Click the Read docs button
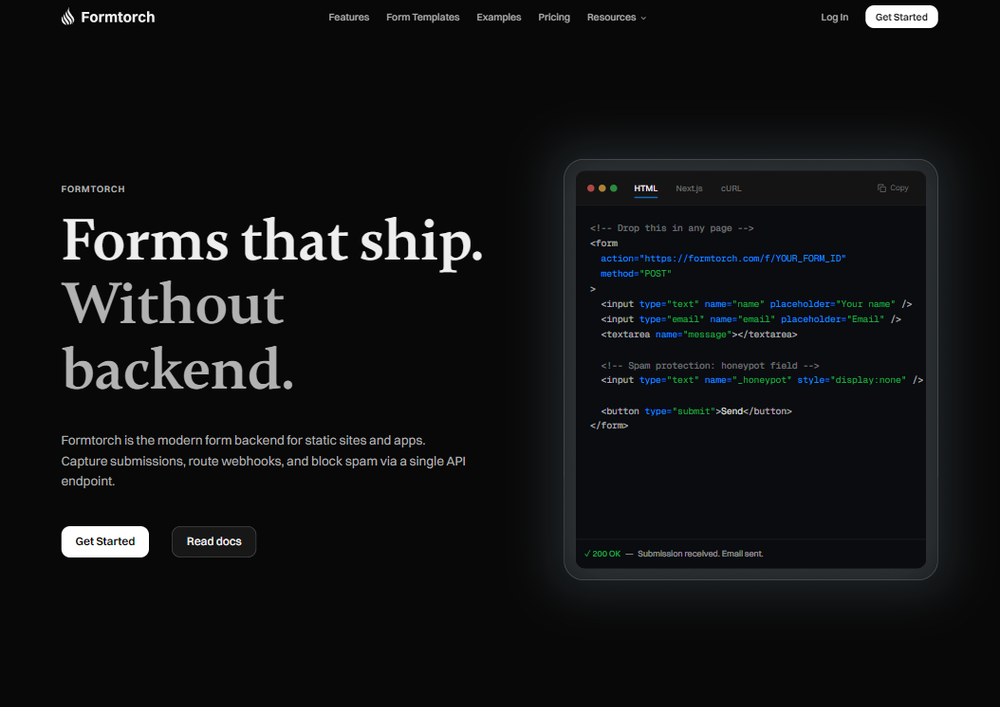 click(213, 541)
